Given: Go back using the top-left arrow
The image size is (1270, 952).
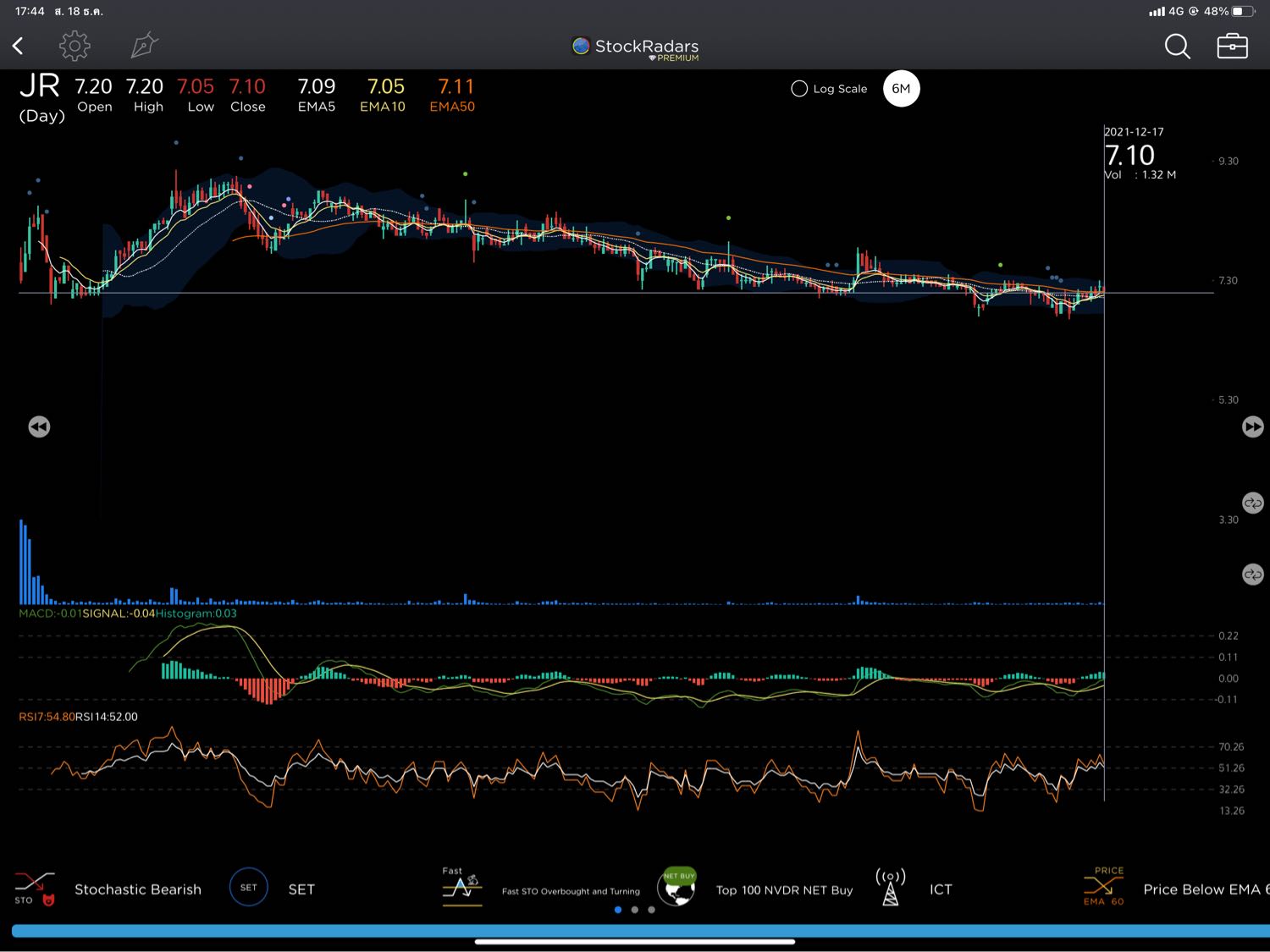Looking at the screenshot, I should [x=18, y=46].
